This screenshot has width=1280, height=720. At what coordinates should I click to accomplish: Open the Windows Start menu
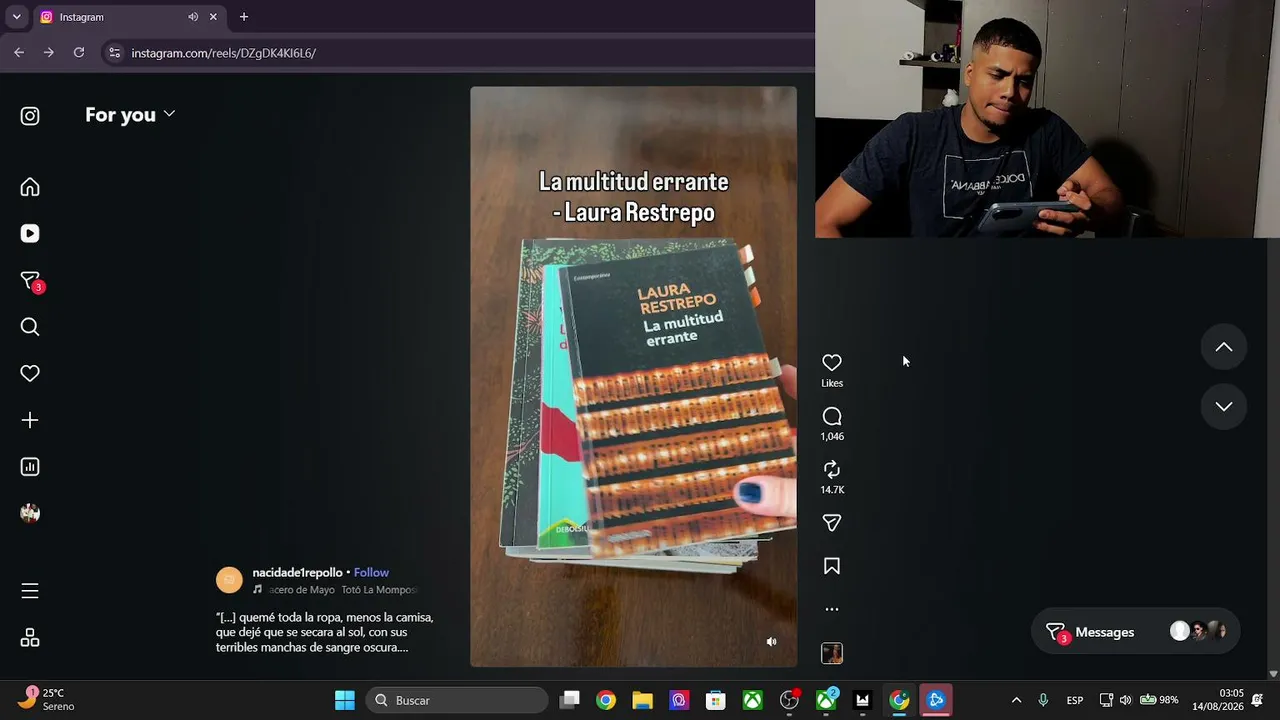345,700
